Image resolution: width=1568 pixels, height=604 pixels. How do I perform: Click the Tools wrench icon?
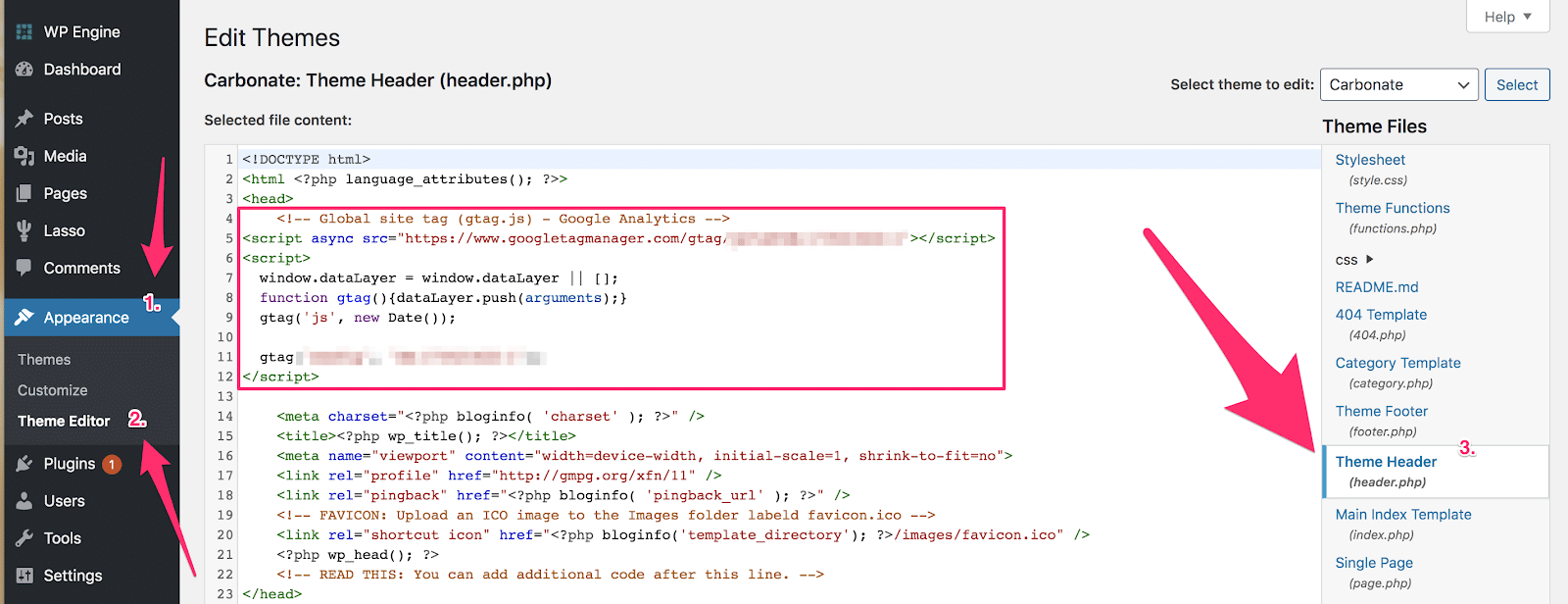(x=24, y=538)
